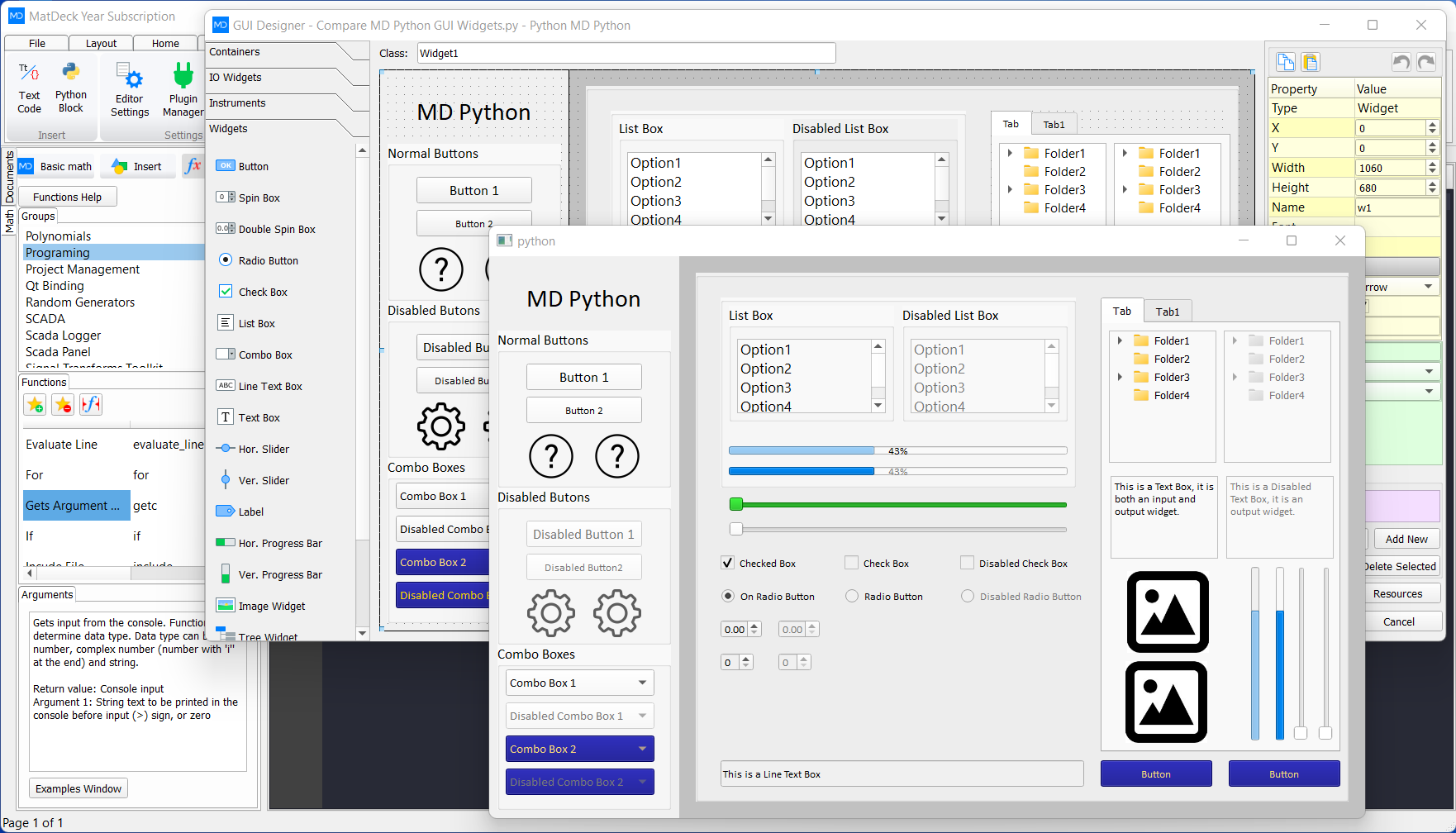Image resolution: width=1456 pixels, height=833 pixels.
Task: Select the Button widget in widget list
Action: (242, 166)
